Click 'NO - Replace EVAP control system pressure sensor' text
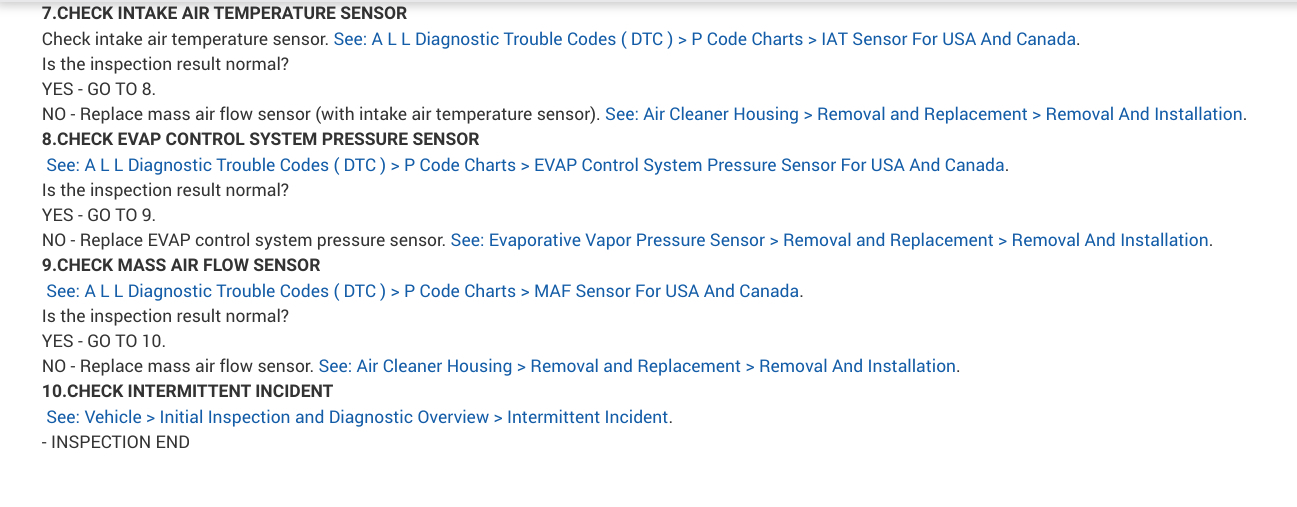This screenshot has height=507, width=1297. click(243, 240)
